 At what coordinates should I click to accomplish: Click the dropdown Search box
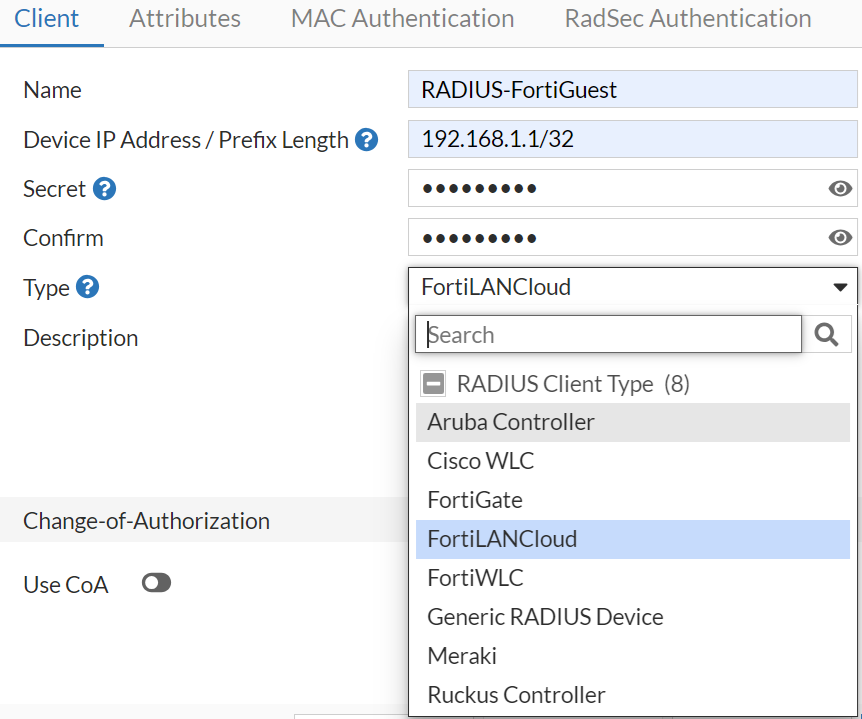click(608, 334)
